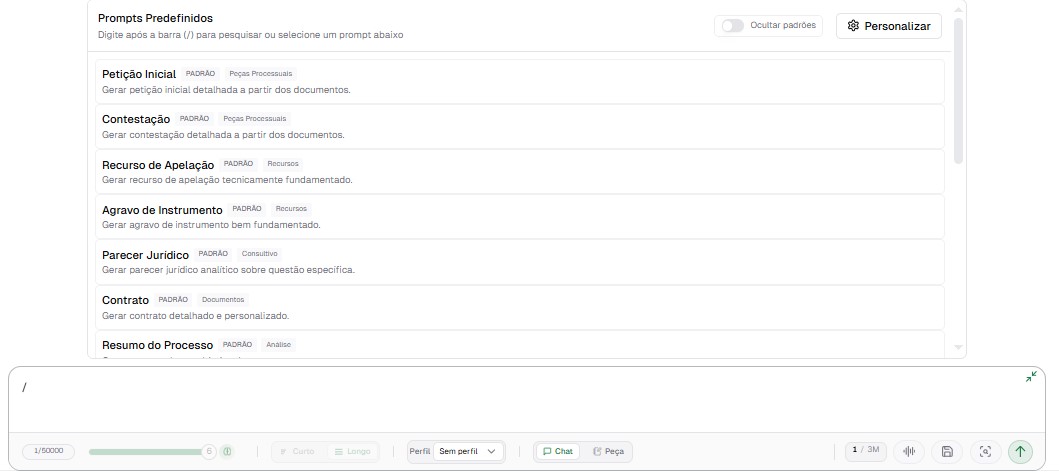Click the save floppy disk icon
Image resolution: width=1059 pixels, height=473 pixels.
(x=947, y=451)
